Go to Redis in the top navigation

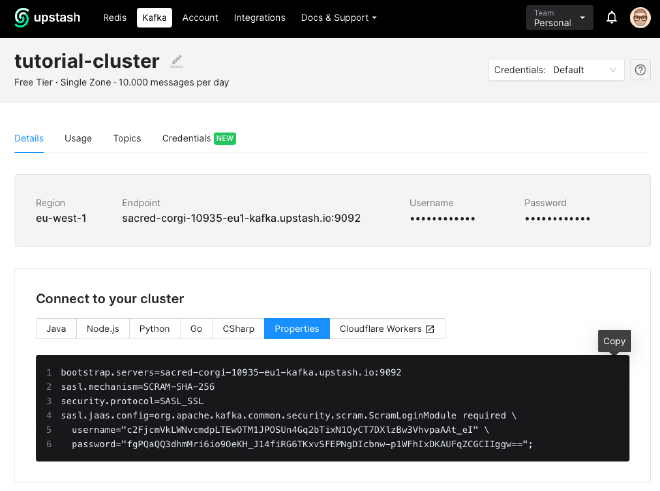click(115, 18)
